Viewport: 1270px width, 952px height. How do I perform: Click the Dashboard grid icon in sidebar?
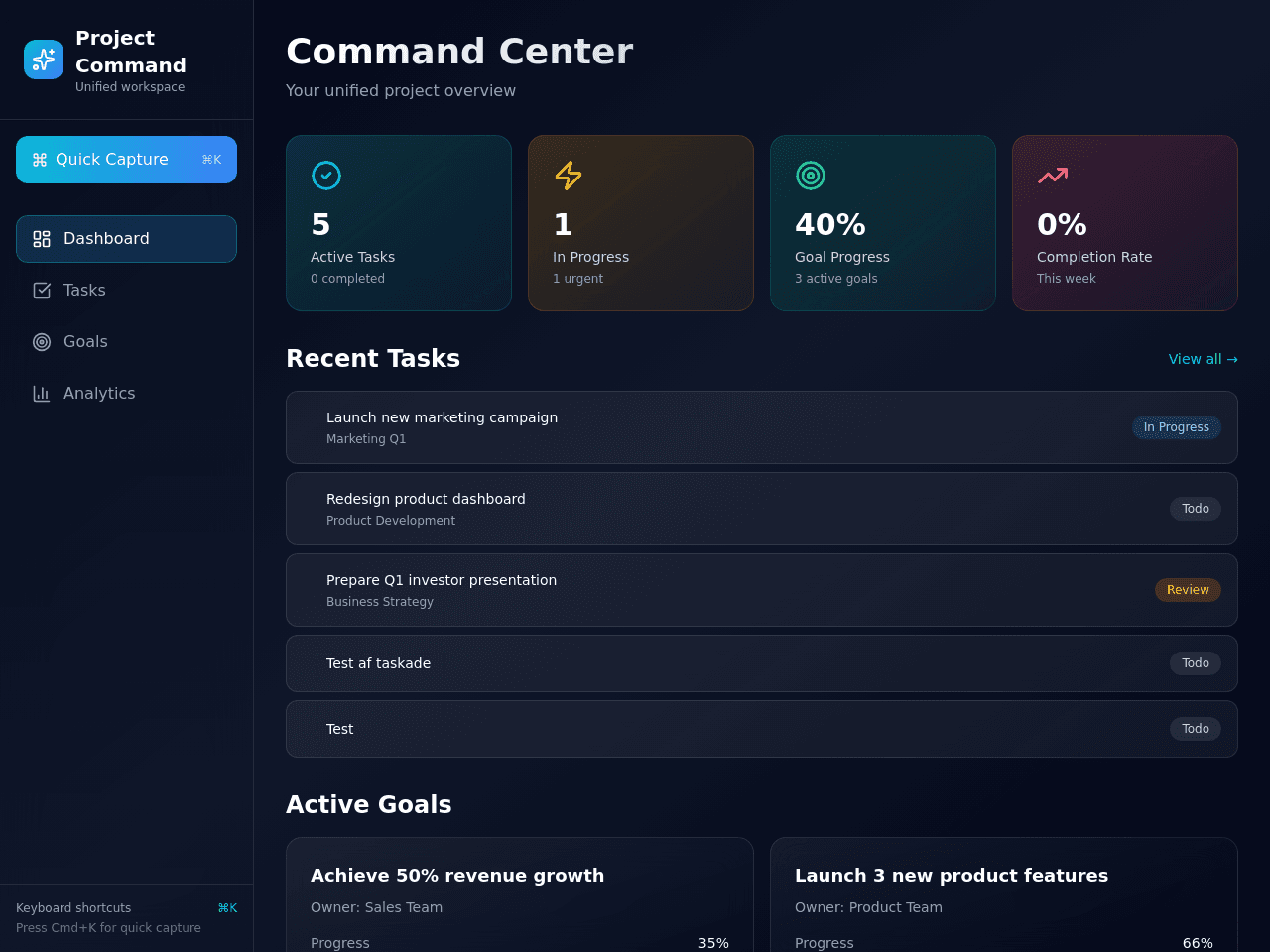[x=42, y=239]
